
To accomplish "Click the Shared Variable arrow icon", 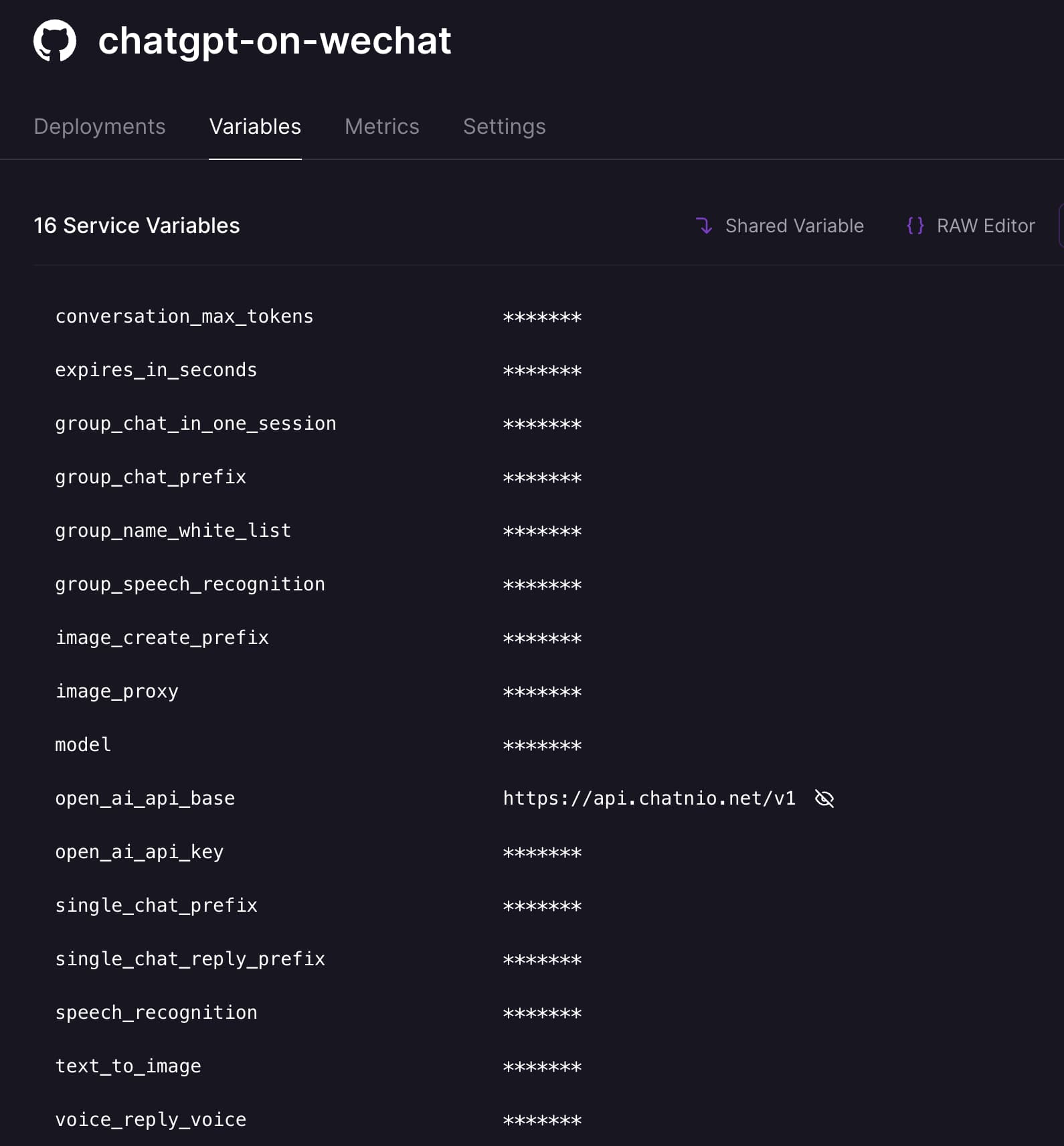I will (x=703, y=226).
